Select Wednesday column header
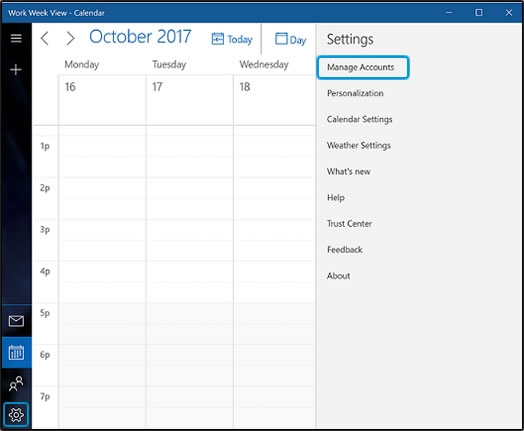This screenshot has height=431, width=524. (264, 64)
